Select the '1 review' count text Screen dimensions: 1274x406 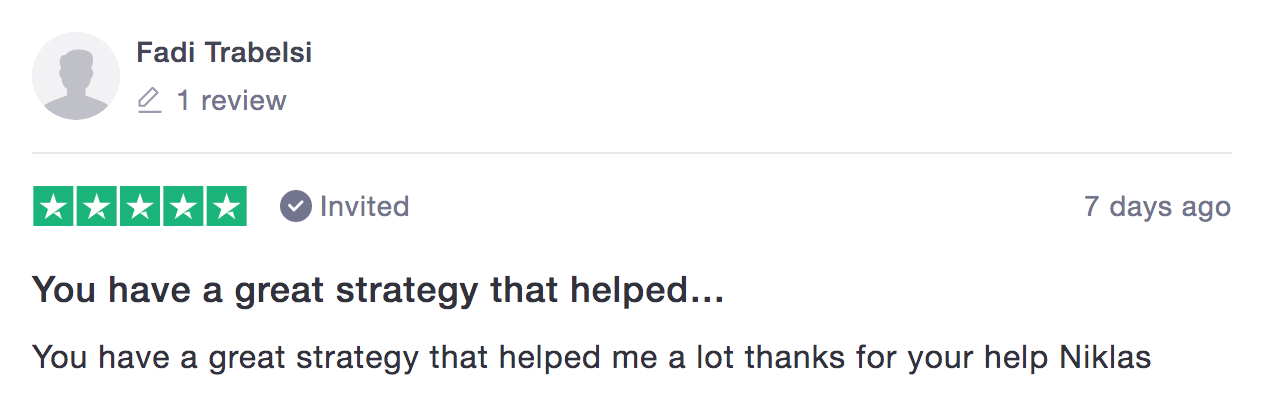tap(231, 100)
